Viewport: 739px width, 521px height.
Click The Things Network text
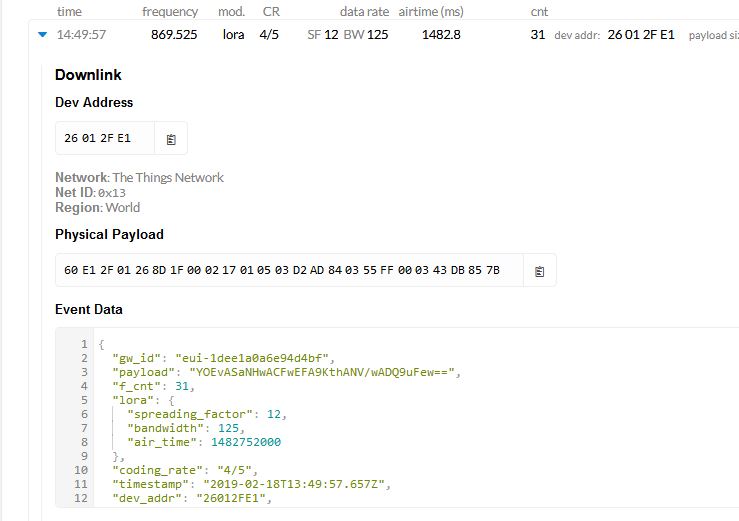pos(168,177)
